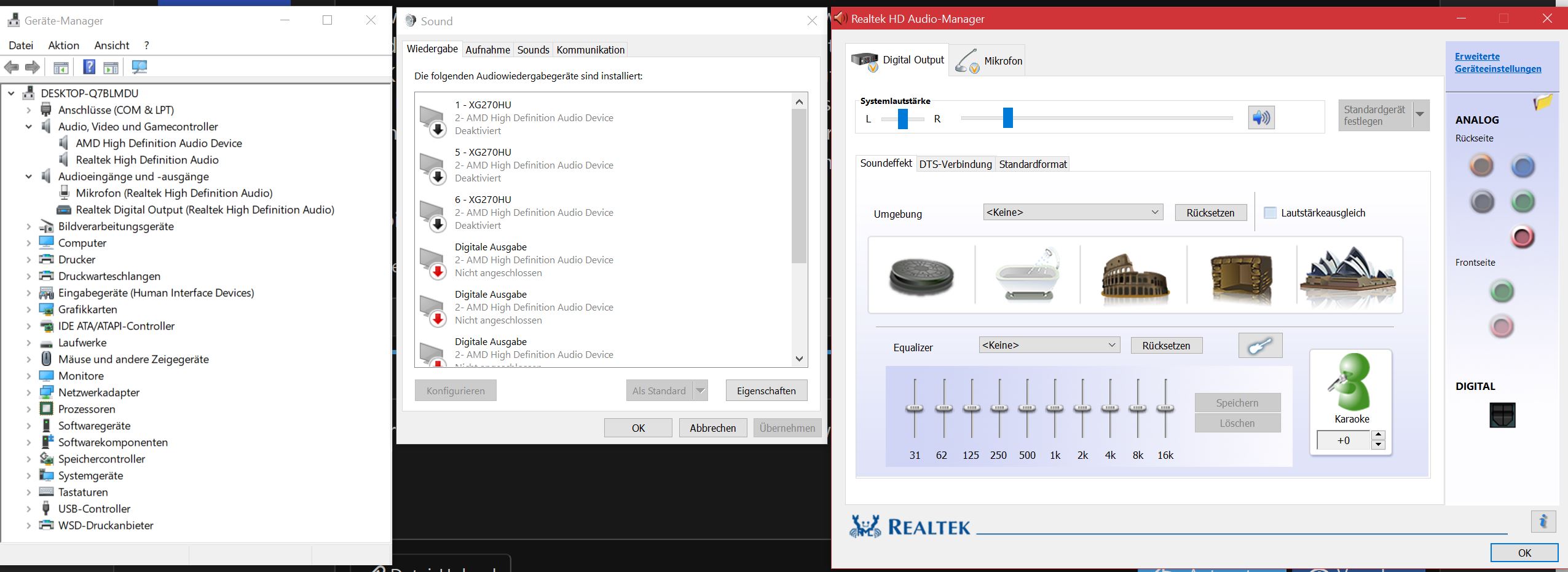Image resolution: width=1568 pixels, height=572 pixels.
Task: Expand the USB-Controller node
Action: [x=28, y=509]
